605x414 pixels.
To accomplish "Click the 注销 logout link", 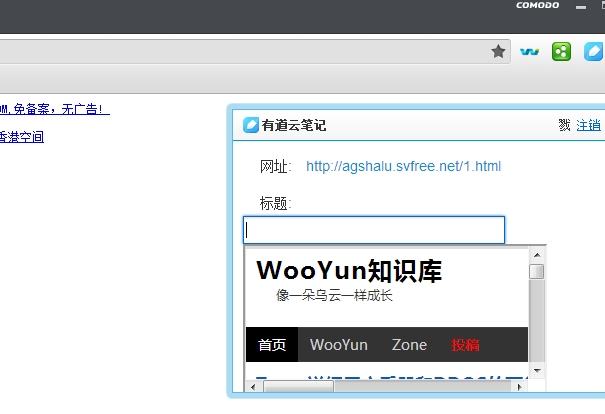I will point(588,125).
